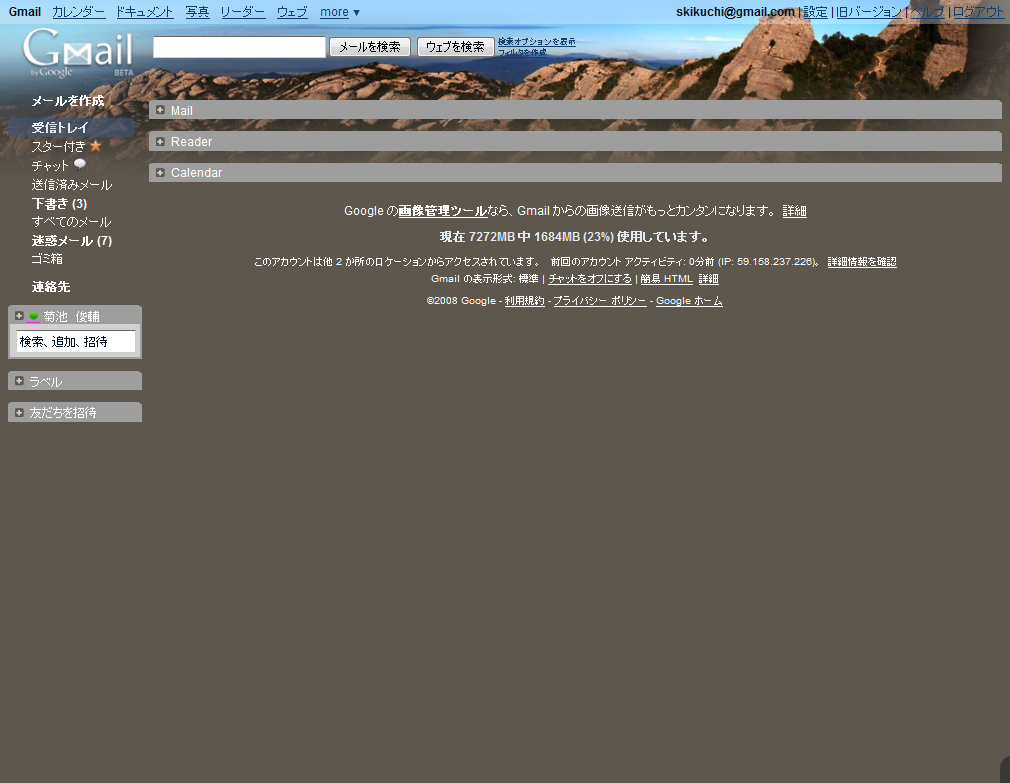This screenshot has width=1010, height=783.
Task: Click the skikuchi@gmail.com account address
Action: 735,12
